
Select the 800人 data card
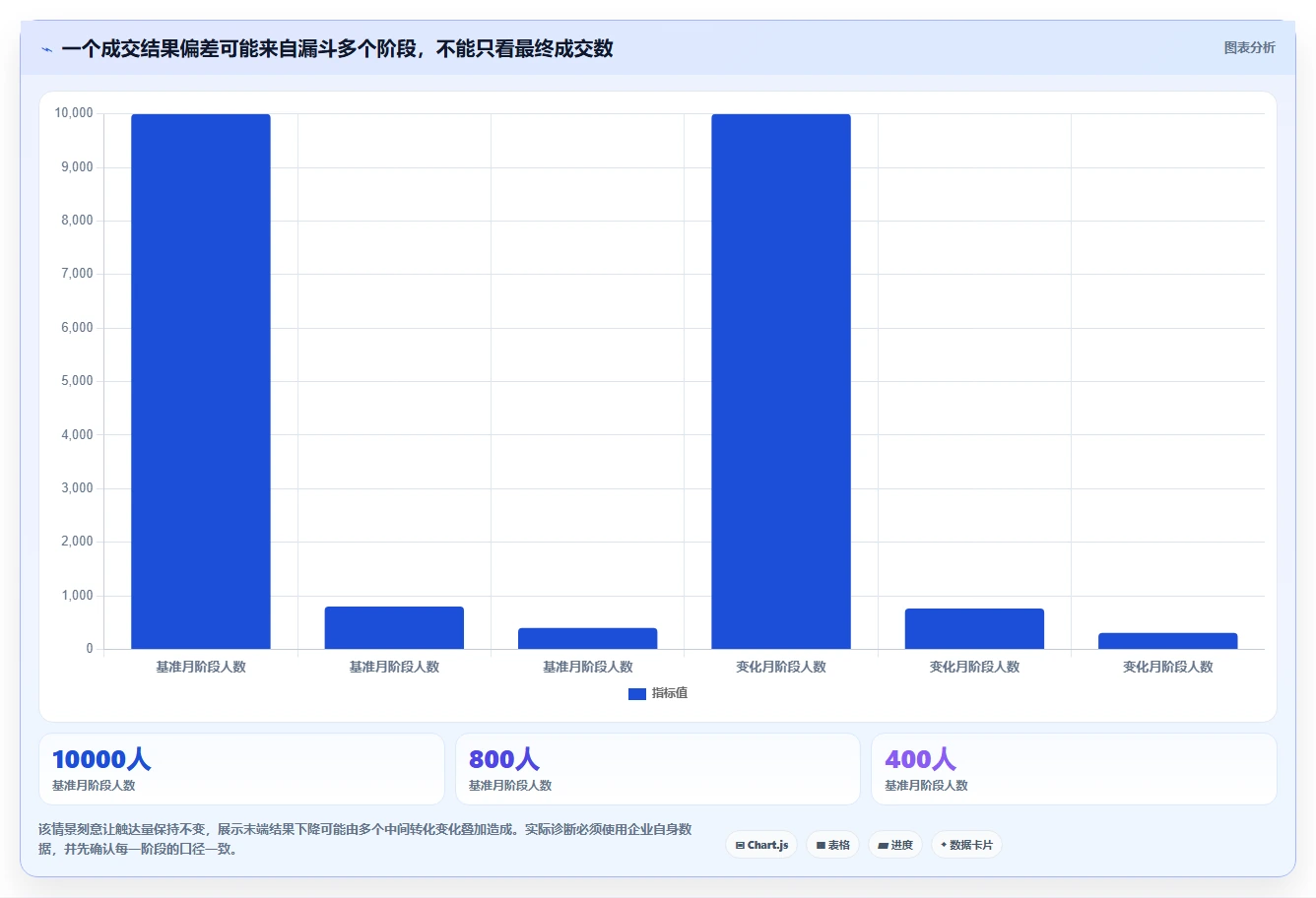(658, 769)
